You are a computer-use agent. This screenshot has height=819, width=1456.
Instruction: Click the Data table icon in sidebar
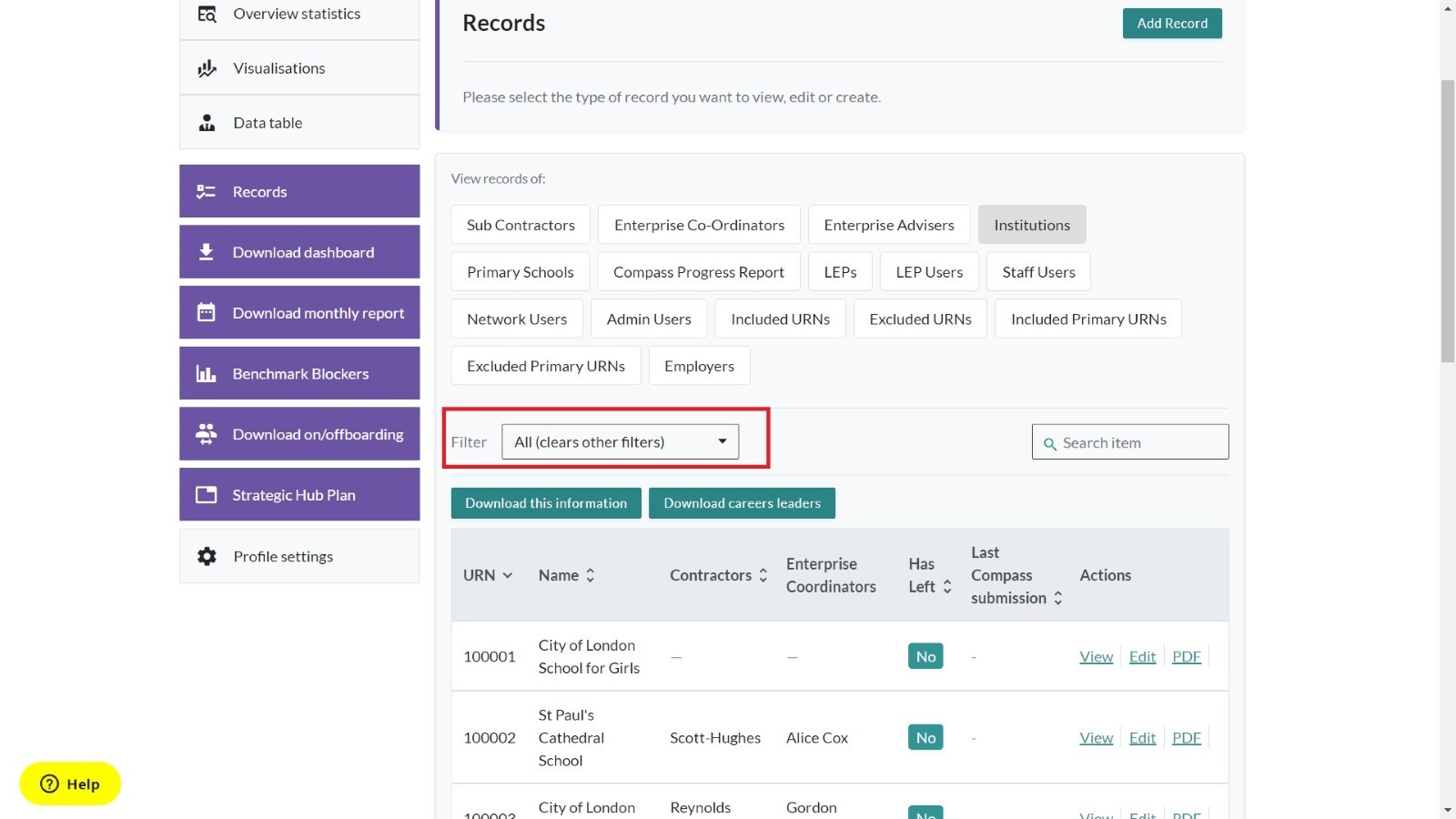207,123
